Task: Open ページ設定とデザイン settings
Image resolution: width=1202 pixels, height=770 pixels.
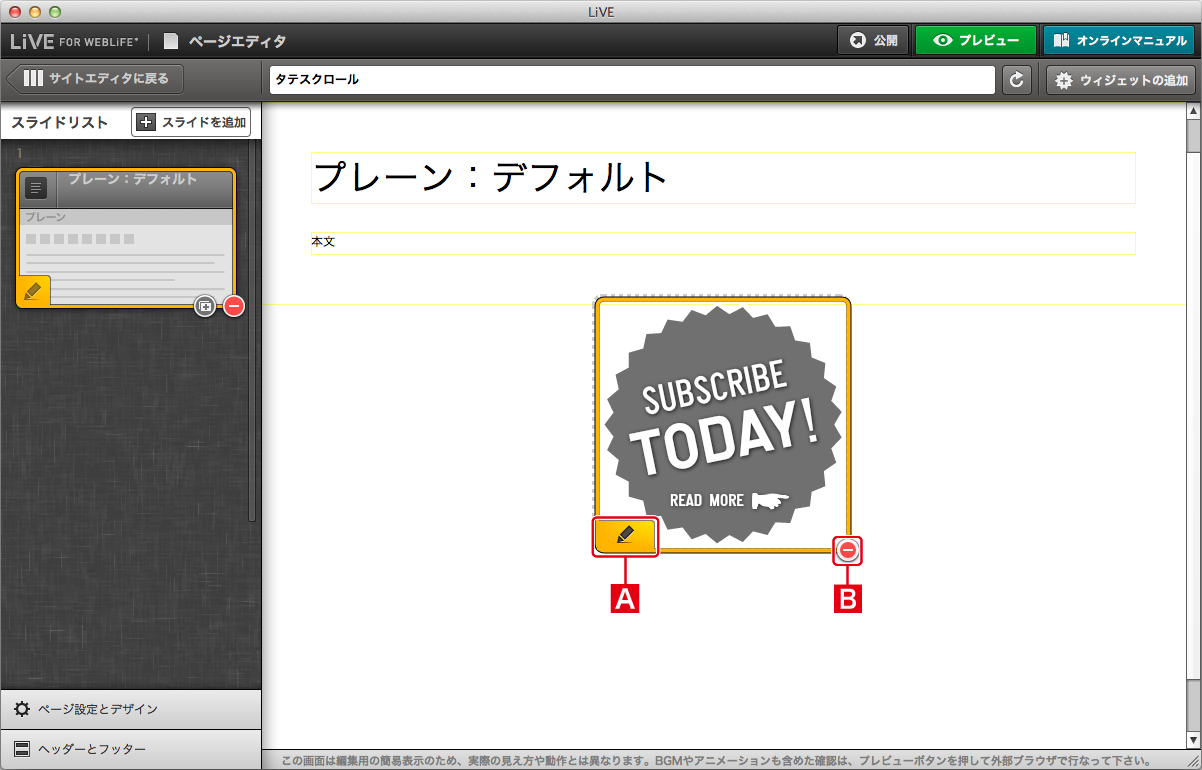Action: click(x=130, y=709)
